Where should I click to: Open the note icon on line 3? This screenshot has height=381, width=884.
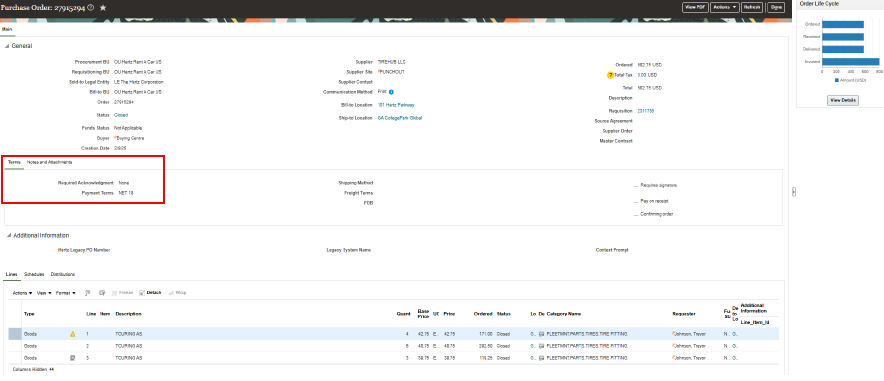(x=72, y=358)
